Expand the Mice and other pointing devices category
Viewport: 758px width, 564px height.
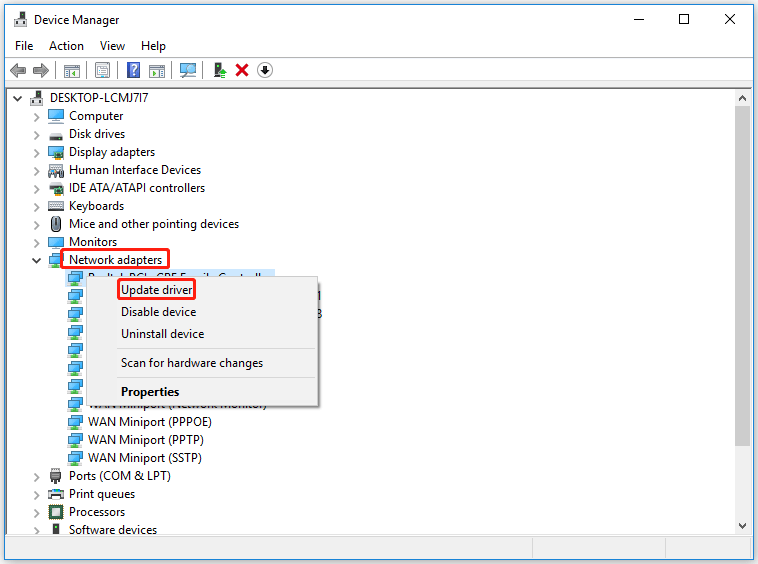coord(36,225)
